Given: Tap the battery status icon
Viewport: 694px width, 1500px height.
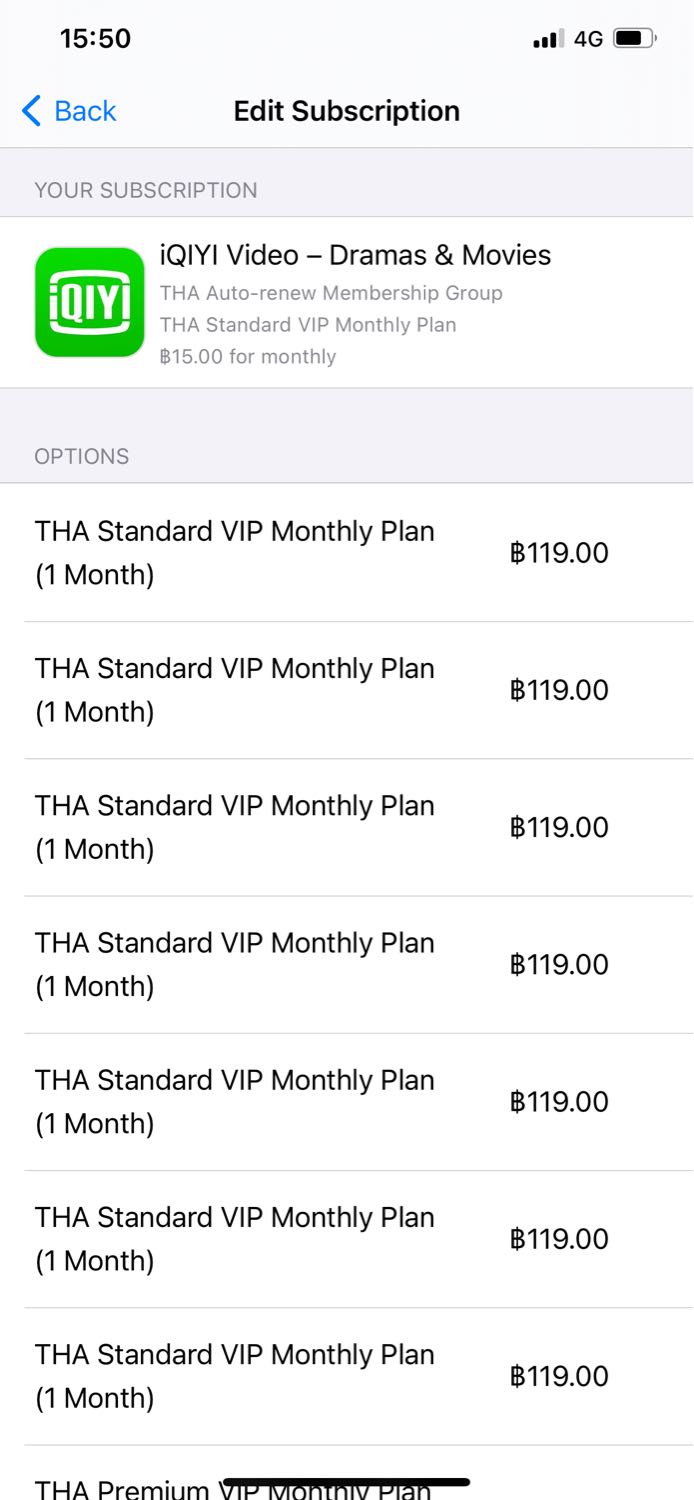Looking at the screenshot, I should click(634, 39).
